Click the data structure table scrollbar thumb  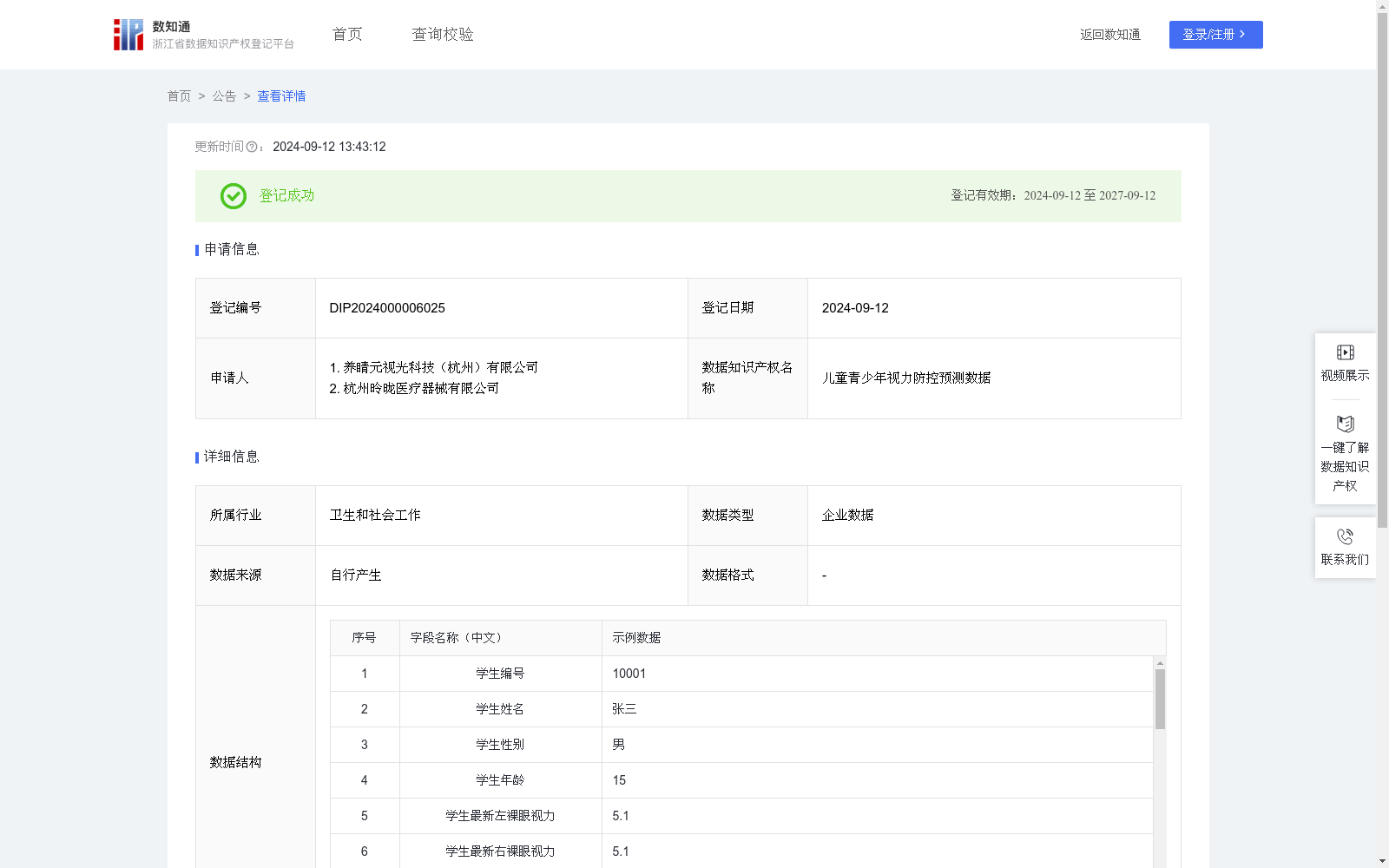coord(1160,699)
